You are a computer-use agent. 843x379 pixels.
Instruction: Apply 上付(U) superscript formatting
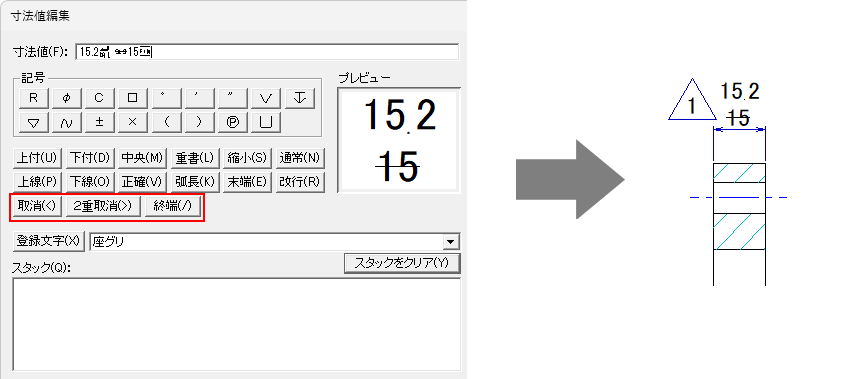37,159
